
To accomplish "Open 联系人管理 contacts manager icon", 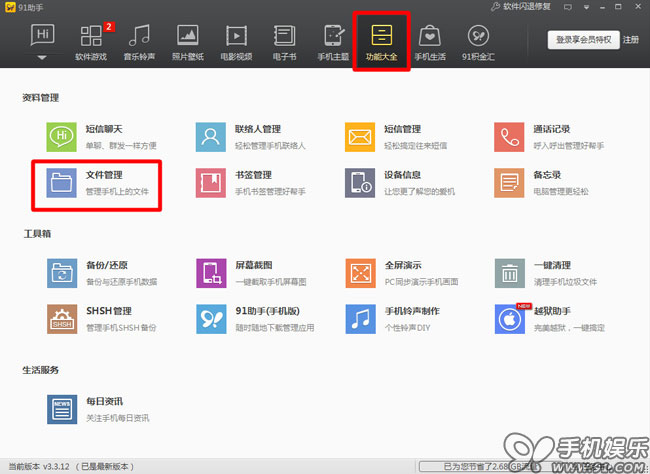I will click(212, 136).
